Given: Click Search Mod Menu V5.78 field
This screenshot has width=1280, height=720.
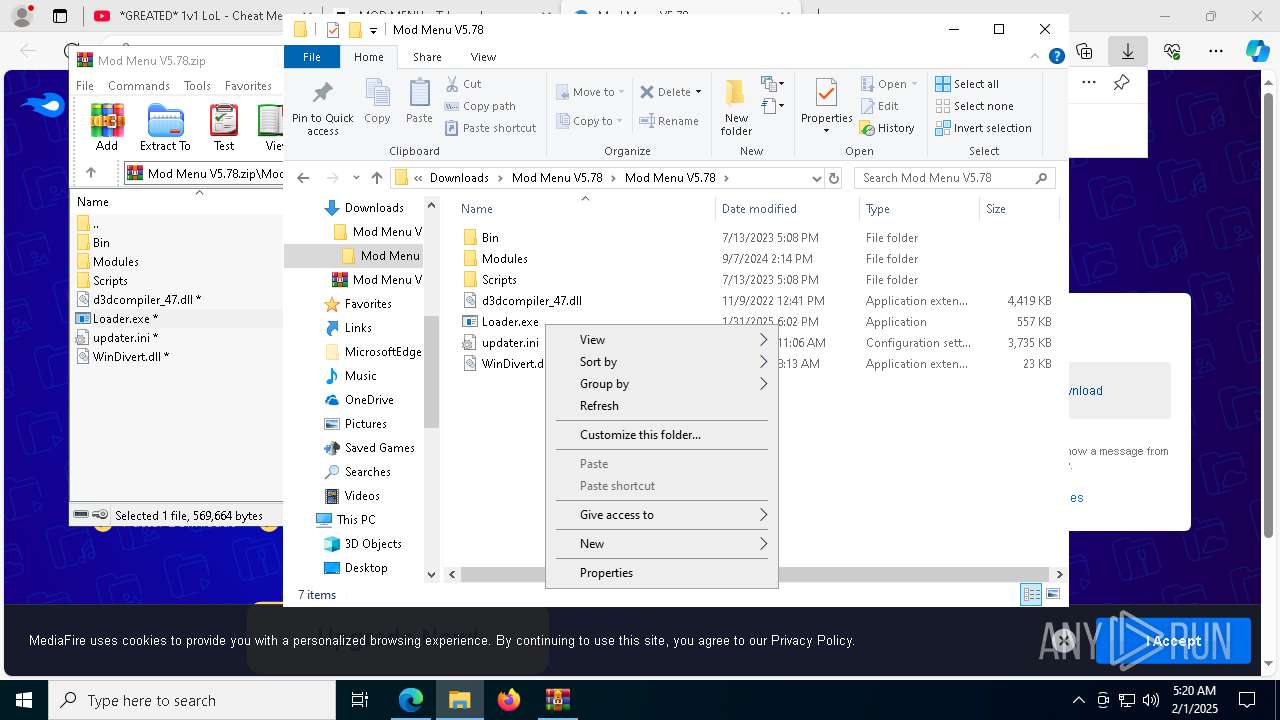Looking at the screenshot, I should pos(955,178).
